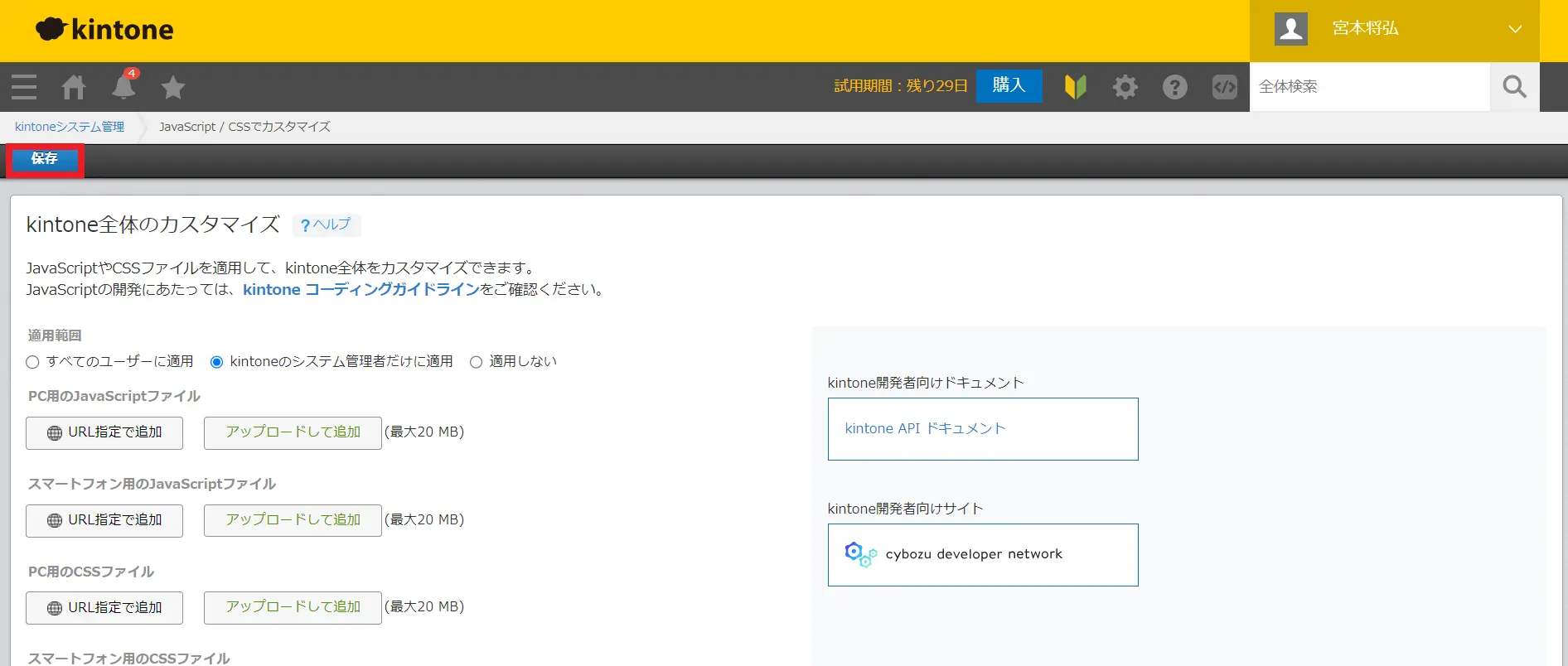This screenshot has height=666, width=1568.
Task: Click kintone全体のカスタマイズ heading
Action: (x=153, y=224)
